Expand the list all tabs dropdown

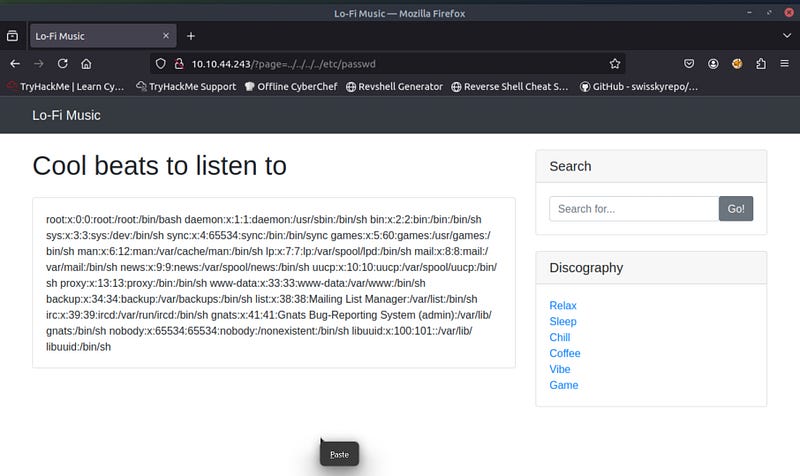click(786, 36)
